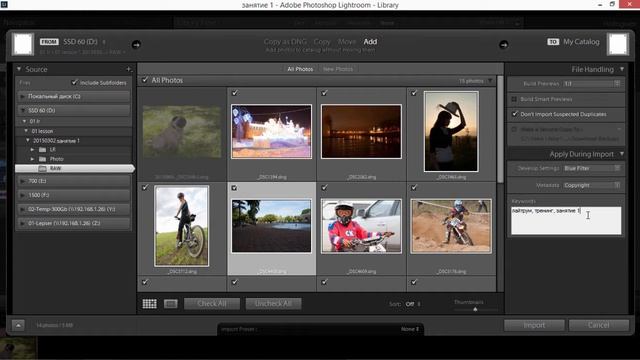Uncheck the dirt bike jumping photo
The image size is (640, 360).
[414, 187]
